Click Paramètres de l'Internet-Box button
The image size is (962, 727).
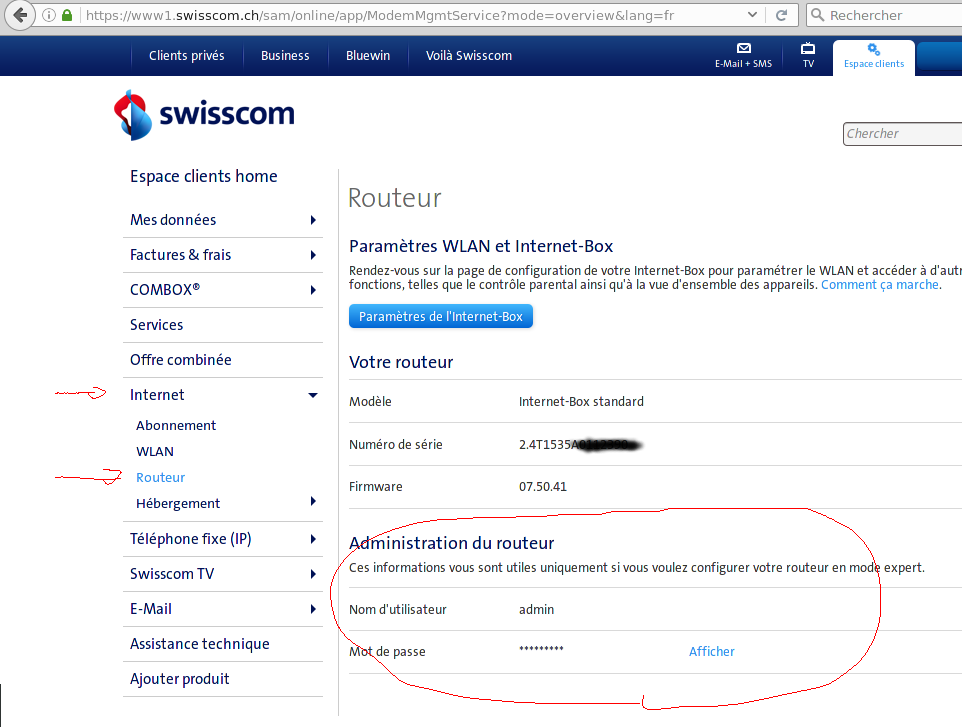pyautogui.click(x=441, y=317)
